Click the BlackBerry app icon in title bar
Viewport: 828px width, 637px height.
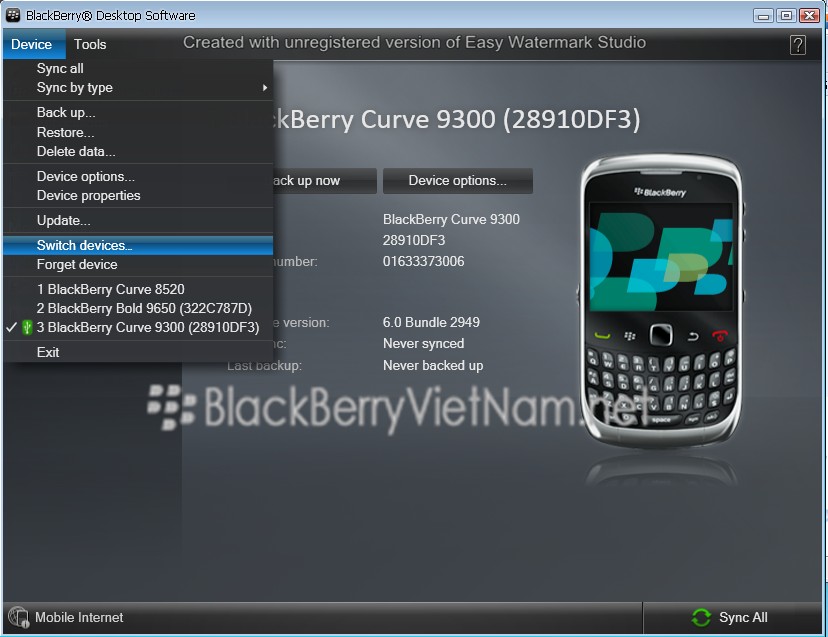click(x=13, y=15)
